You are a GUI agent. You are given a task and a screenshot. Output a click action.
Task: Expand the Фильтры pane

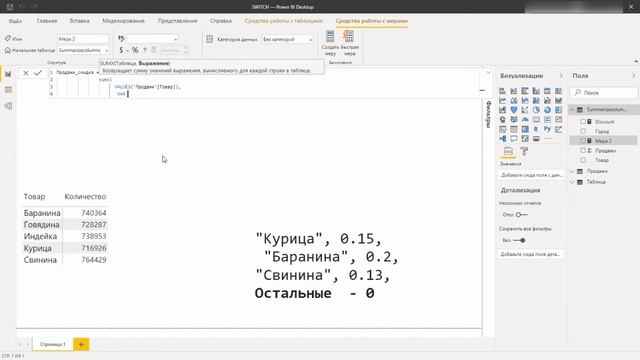pos(488,114)
